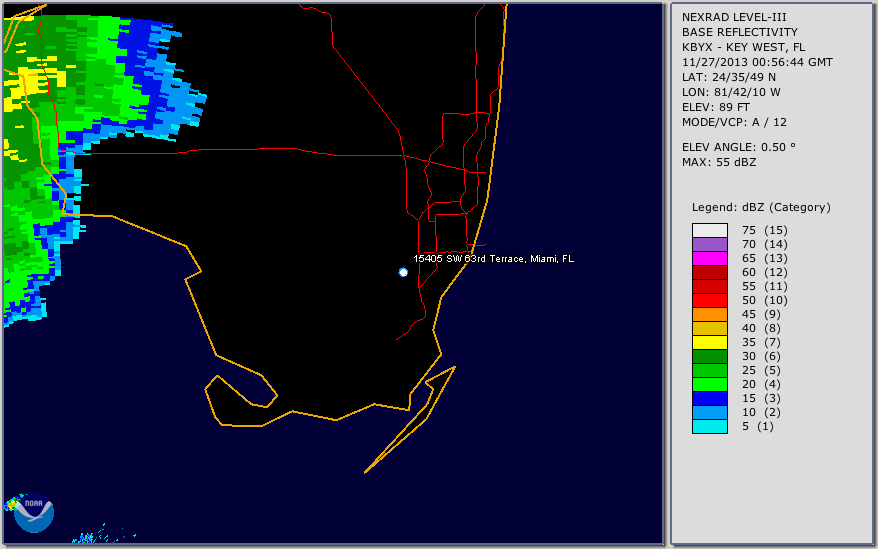The height and width of the screenshot is (549, 878).
Task: Click the 40 (8) legend label
Action: (761, 328)
